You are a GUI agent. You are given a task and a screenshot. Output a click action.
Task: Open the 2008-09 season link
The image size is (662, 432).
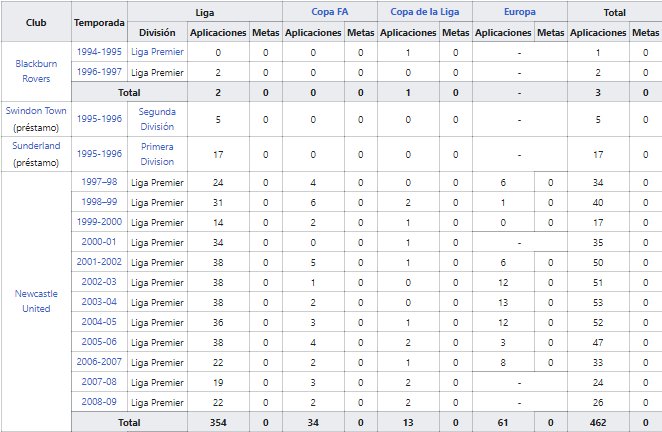pos(99,402)
